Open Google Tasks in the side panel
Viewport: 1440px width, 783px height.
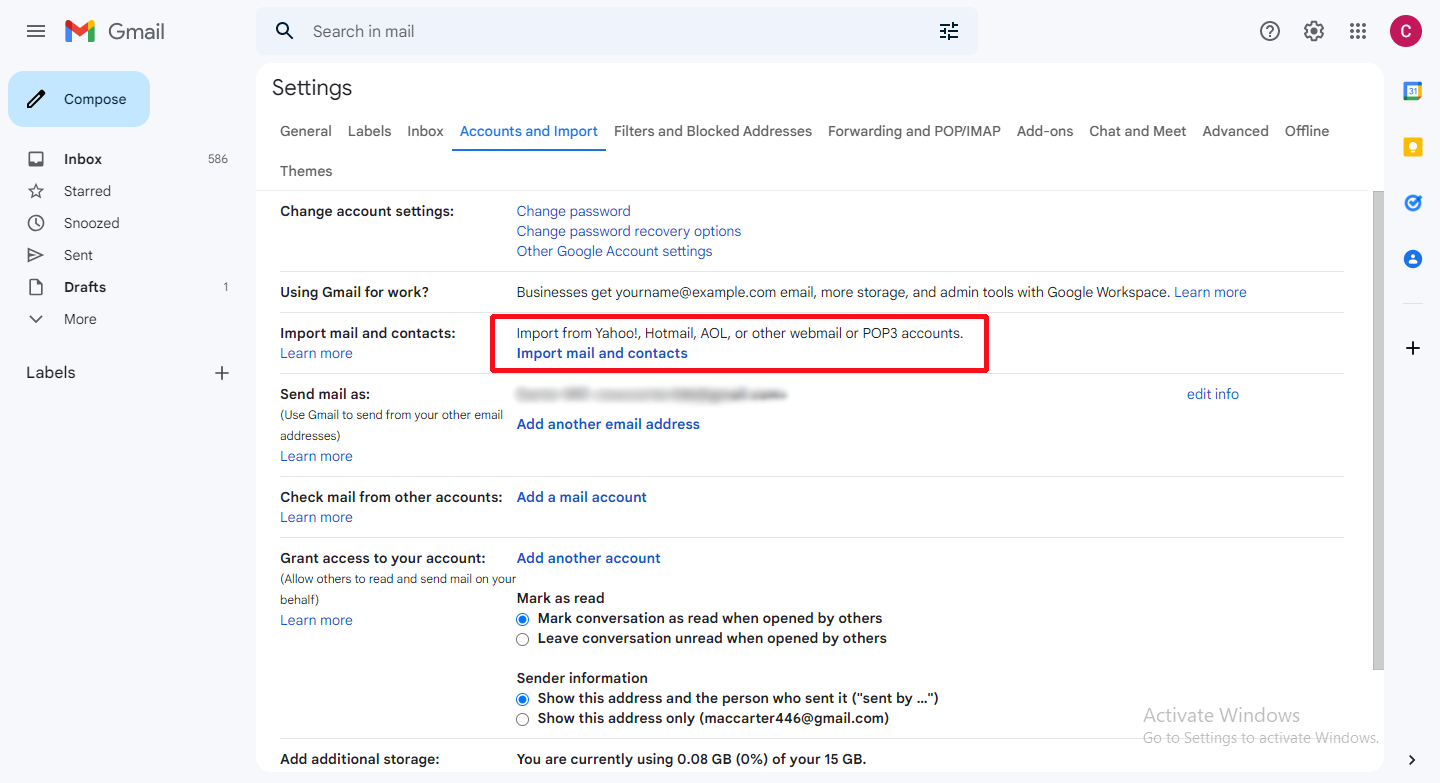1412,202
